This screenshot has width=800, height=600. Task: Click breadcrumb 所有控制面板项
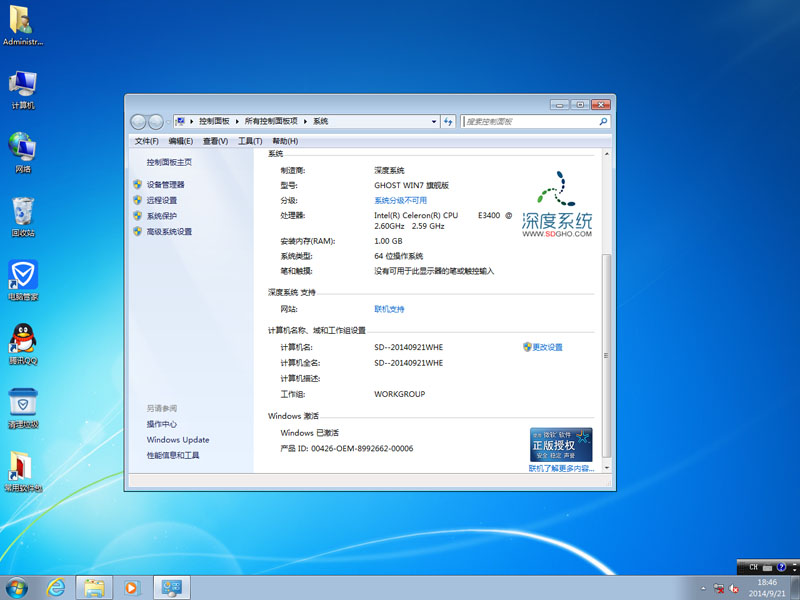271,121
